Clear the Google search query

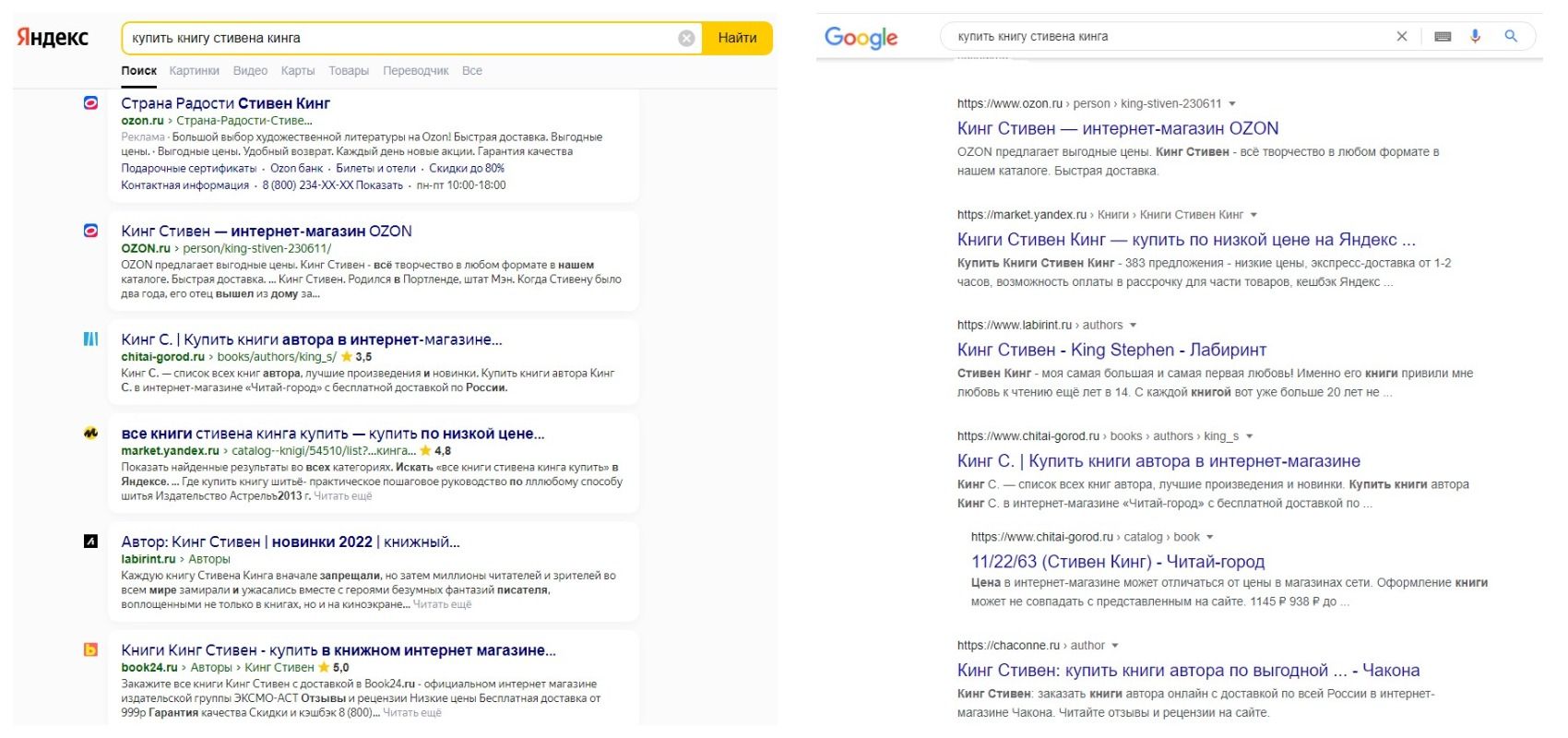(x=1402, y=36)
